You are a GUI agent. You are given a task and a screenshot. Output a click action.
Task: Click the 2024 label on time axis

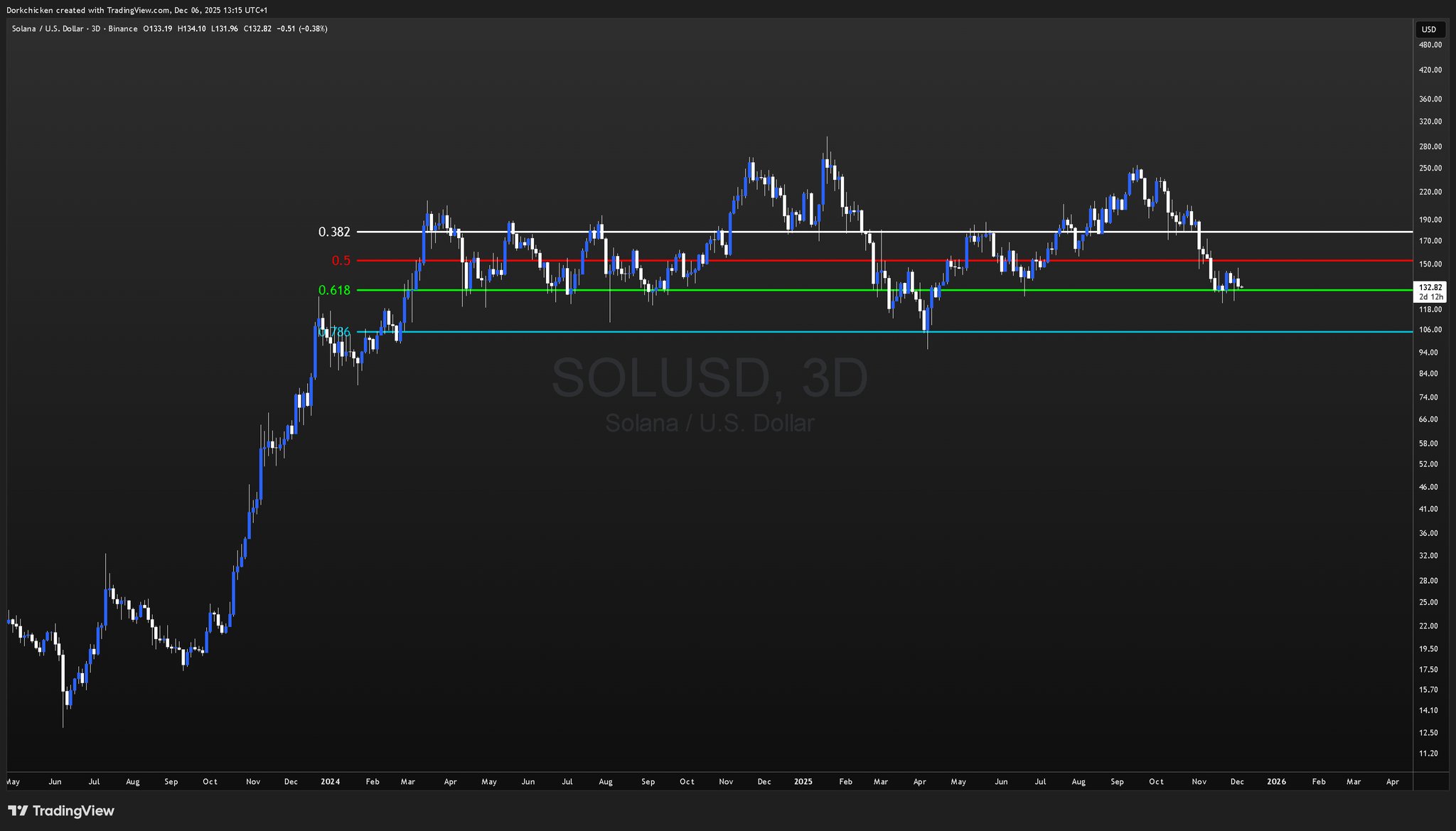pos(330,781)
